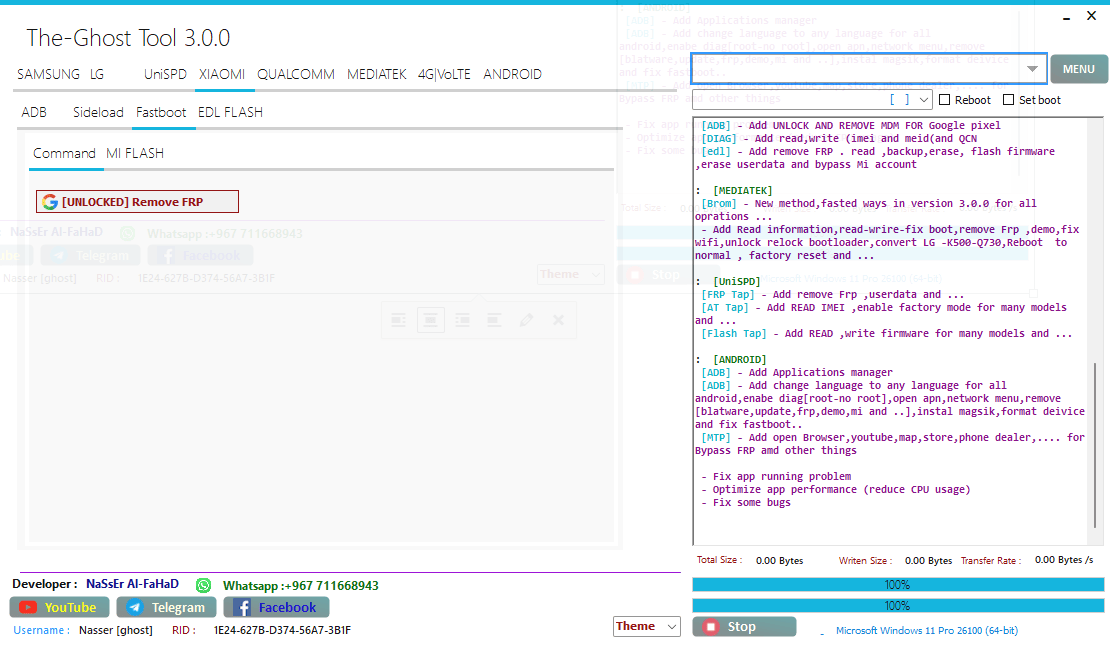Image resolution: width=1110 pixels, height=645 pixels.
Task: Click the pencil edit icon in faded toolbar
Action: 526,320
